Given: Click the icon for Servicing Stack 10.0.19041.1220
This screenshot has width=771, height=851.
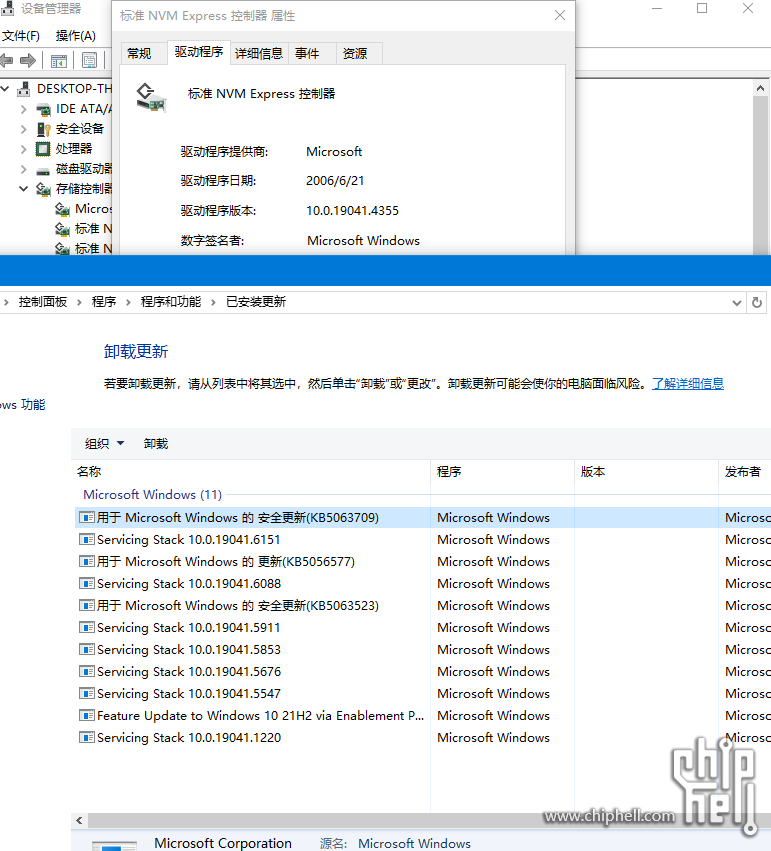Looking at the screenshot, I should point(86,738).
